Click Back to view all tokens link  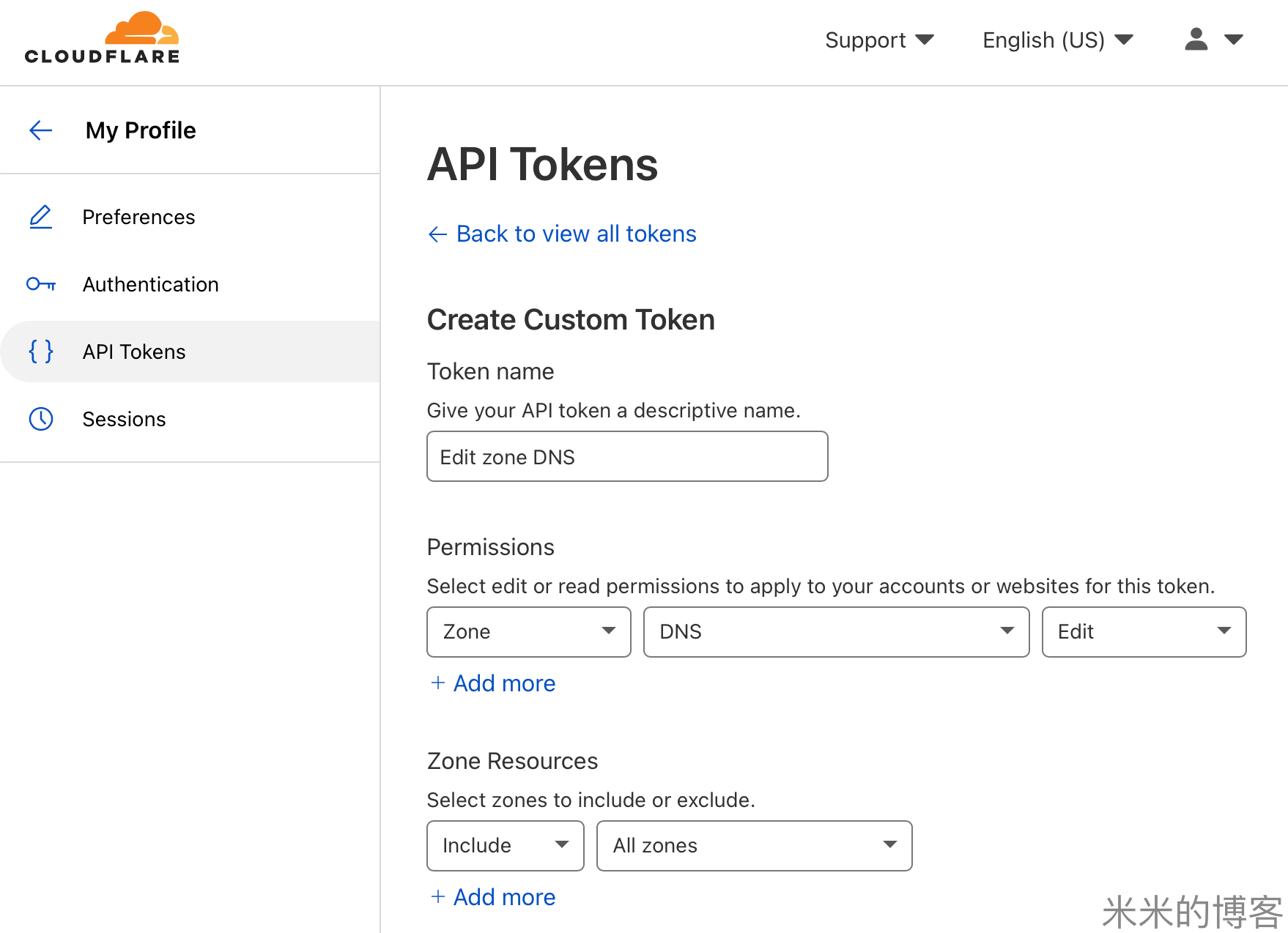[x=576, y=234]
